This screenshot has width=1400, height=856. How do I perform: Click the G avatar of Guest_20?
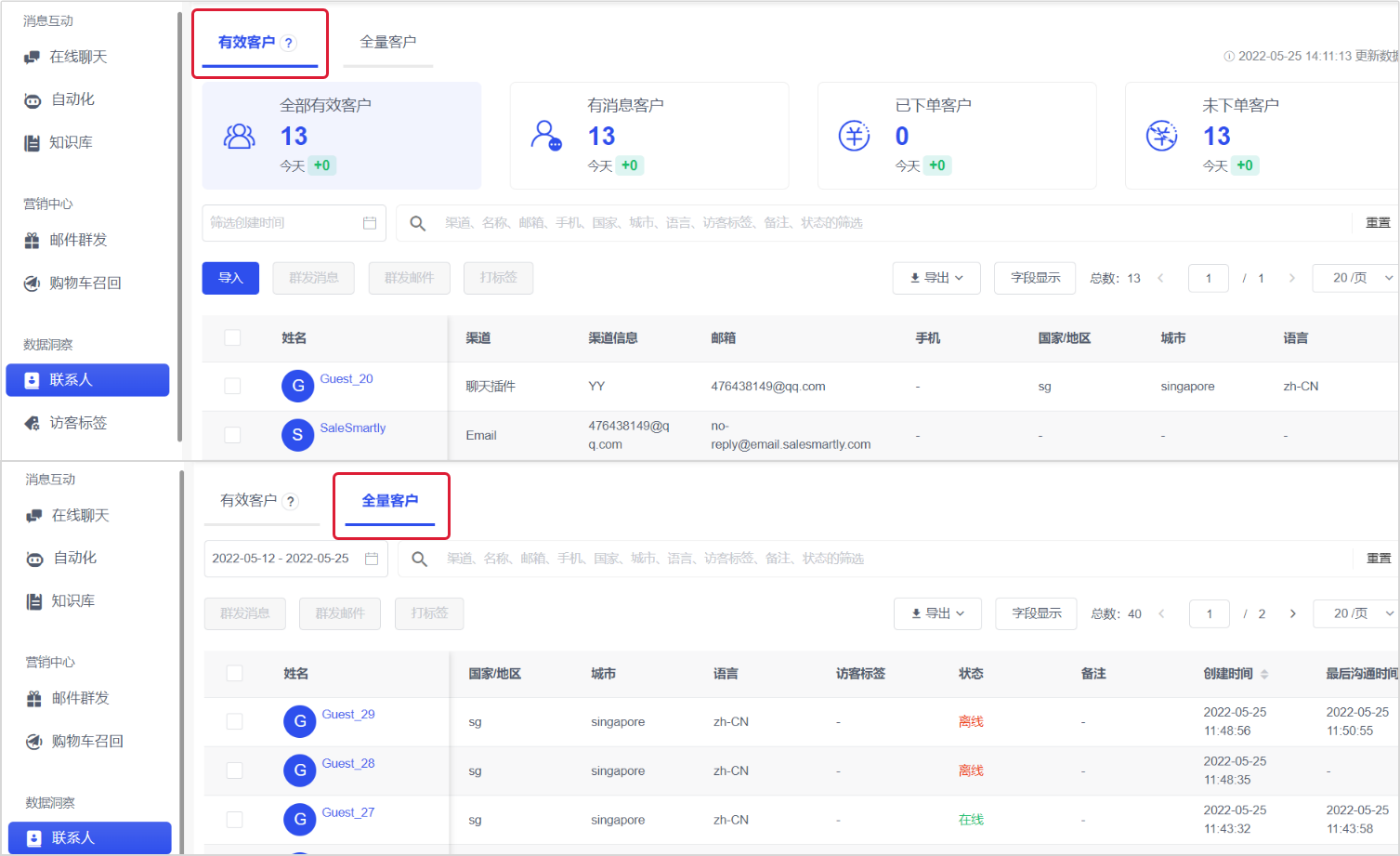tap(298, 386)
